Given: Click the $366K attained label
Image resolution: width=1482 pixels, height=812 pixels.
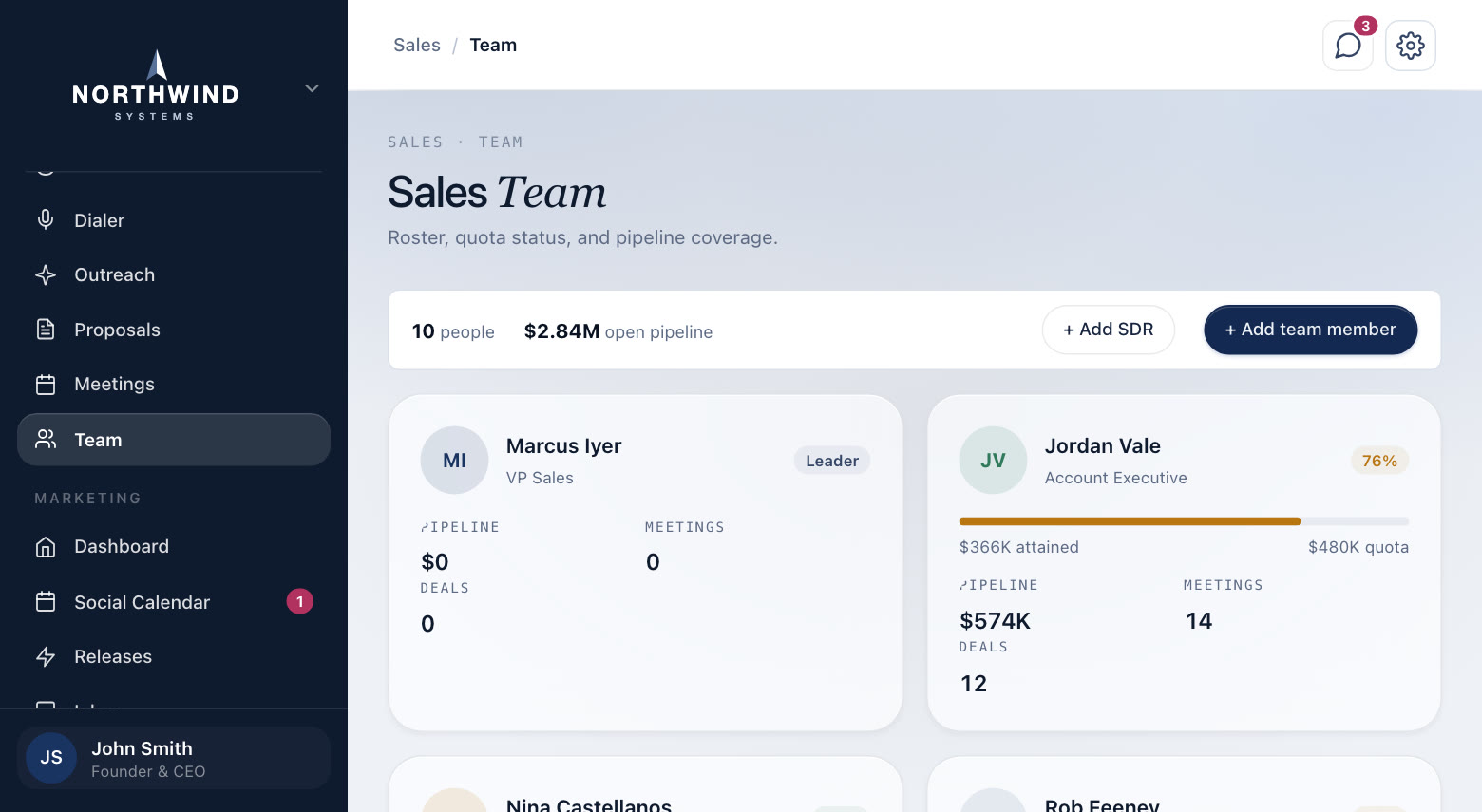Looking at the screenshot, I should (1019, 547).
